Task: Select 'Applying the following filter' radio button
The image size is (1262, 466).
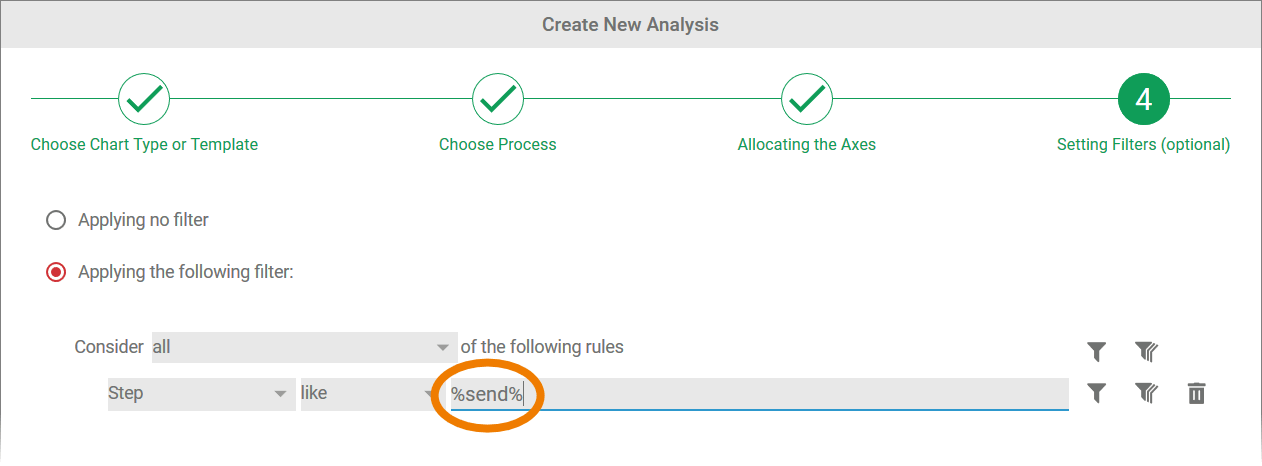Action: pyautogui.click(x=56, y=272)
